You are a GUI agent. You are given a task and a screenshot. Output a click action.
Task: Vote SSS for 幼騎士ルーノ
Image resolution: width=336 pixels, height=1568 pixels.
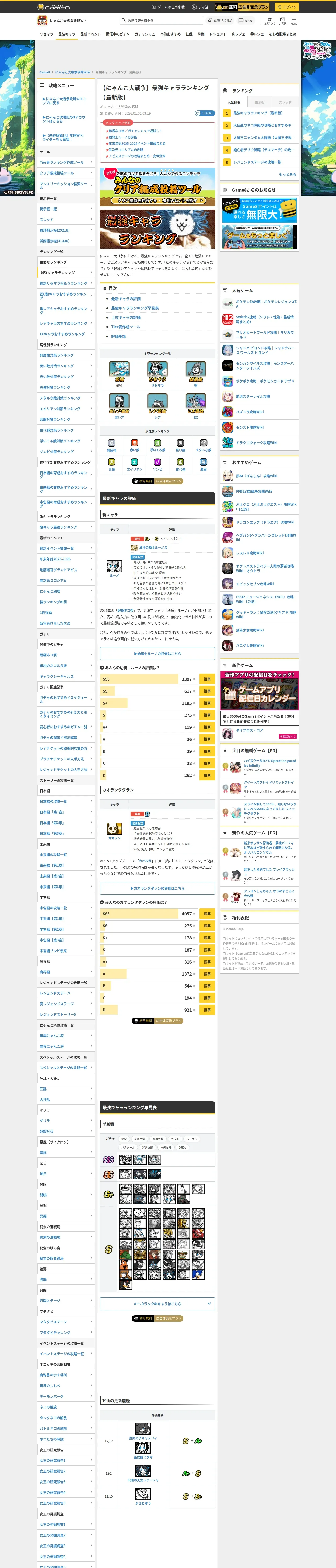(207, 679)
